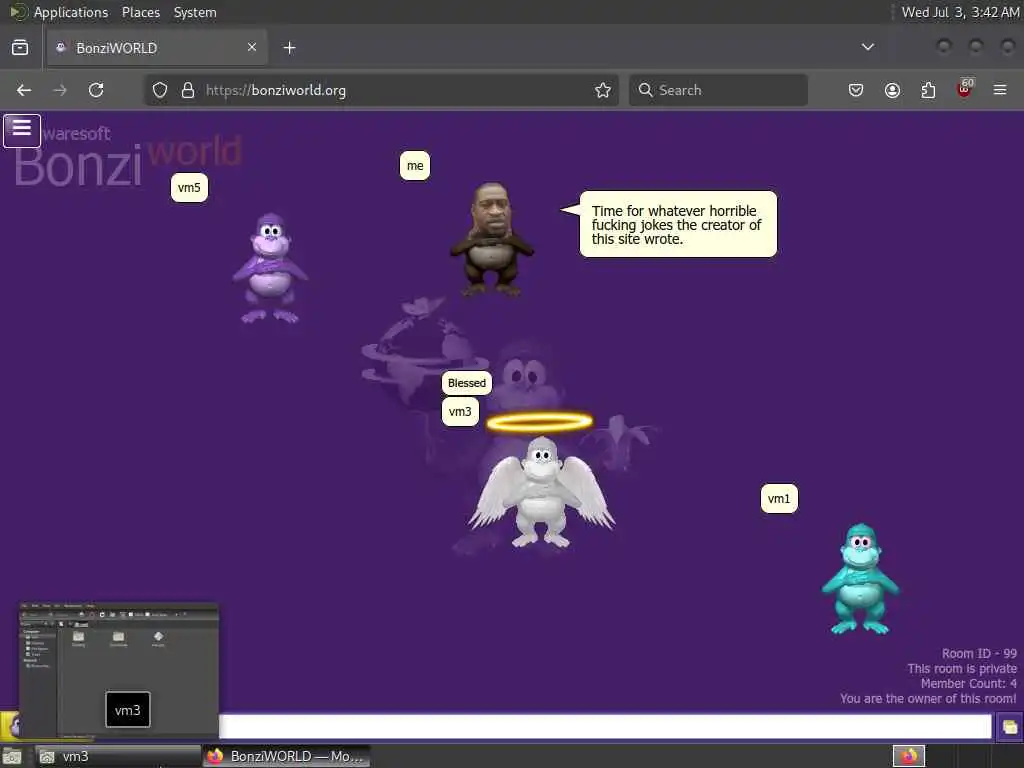The width and height of the screenshot is (1024, 768).
Task: Open the extensions puzzle icon
Action: point(928,90)
